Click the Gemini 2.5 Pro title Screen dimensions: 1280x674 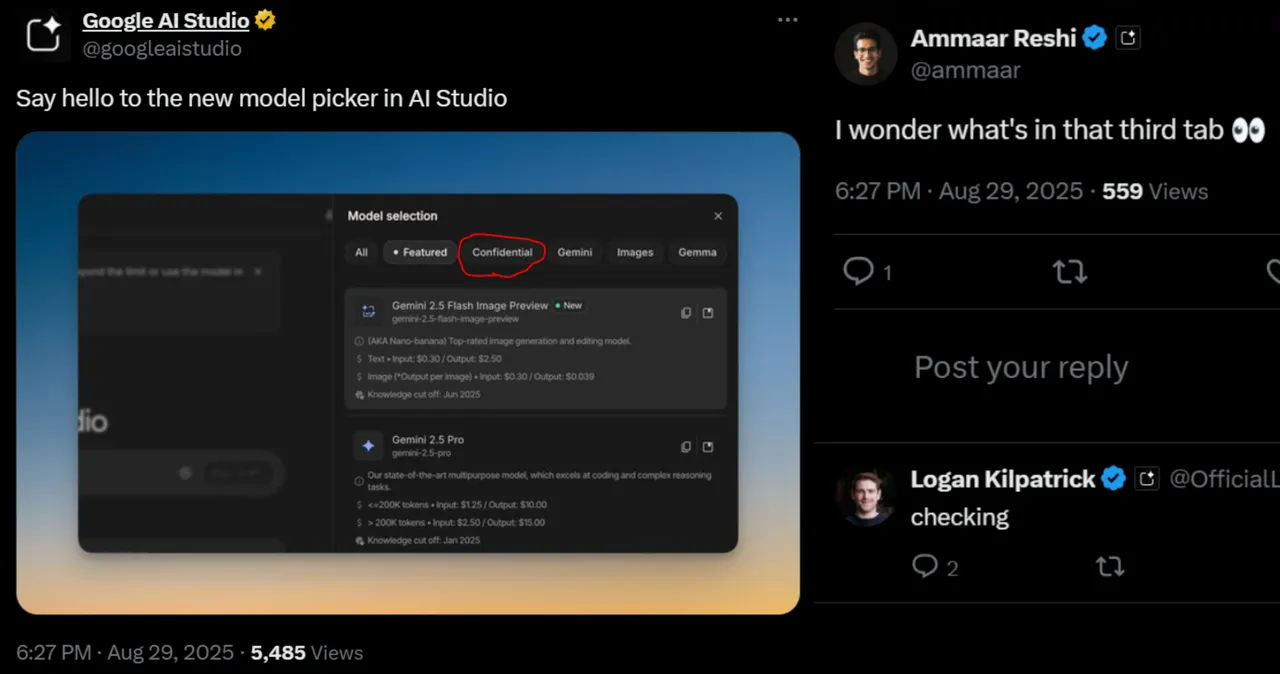coord(428,439)
